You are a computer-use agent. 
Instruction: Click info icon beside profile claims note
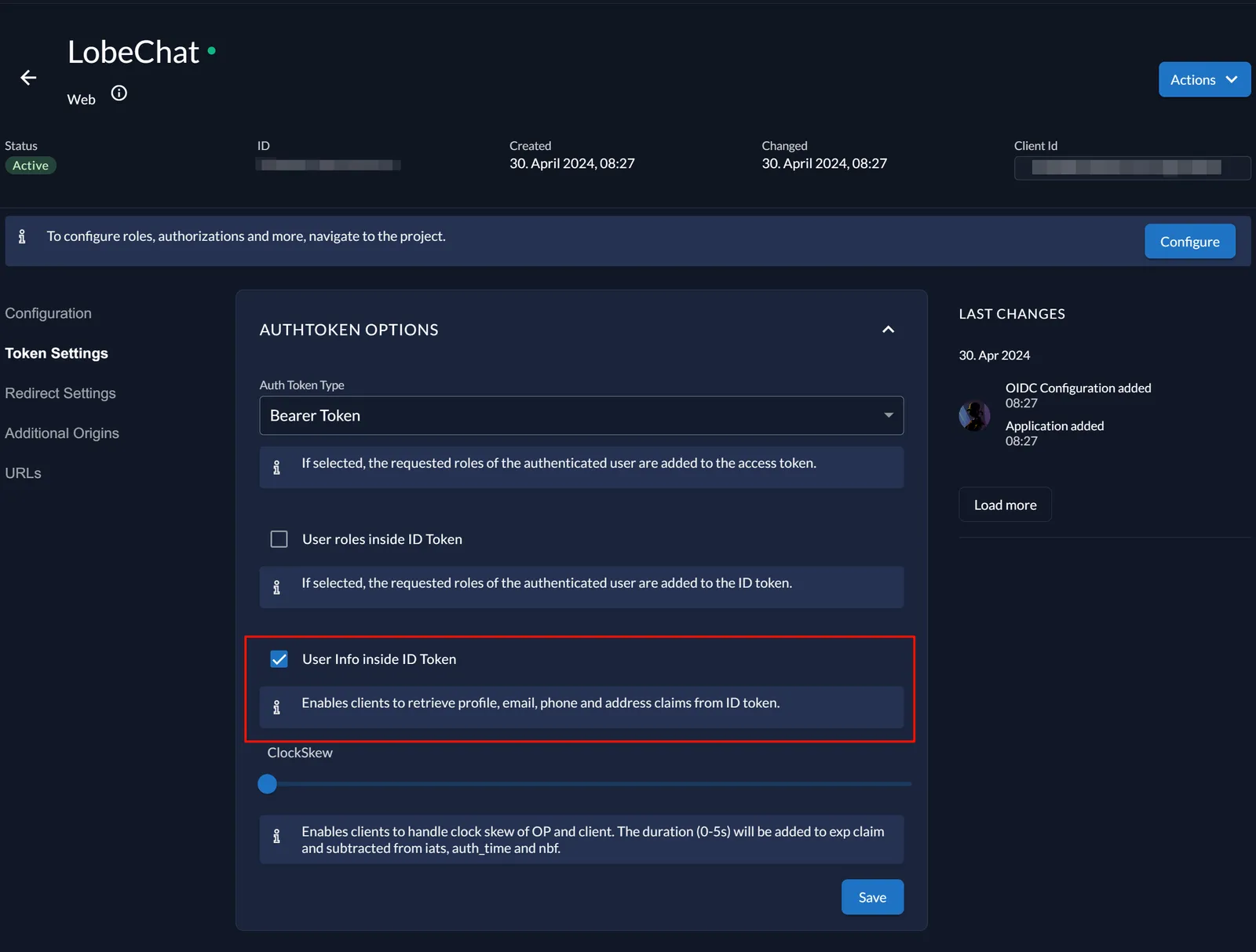pyautogui.click(x=276, y=707)
